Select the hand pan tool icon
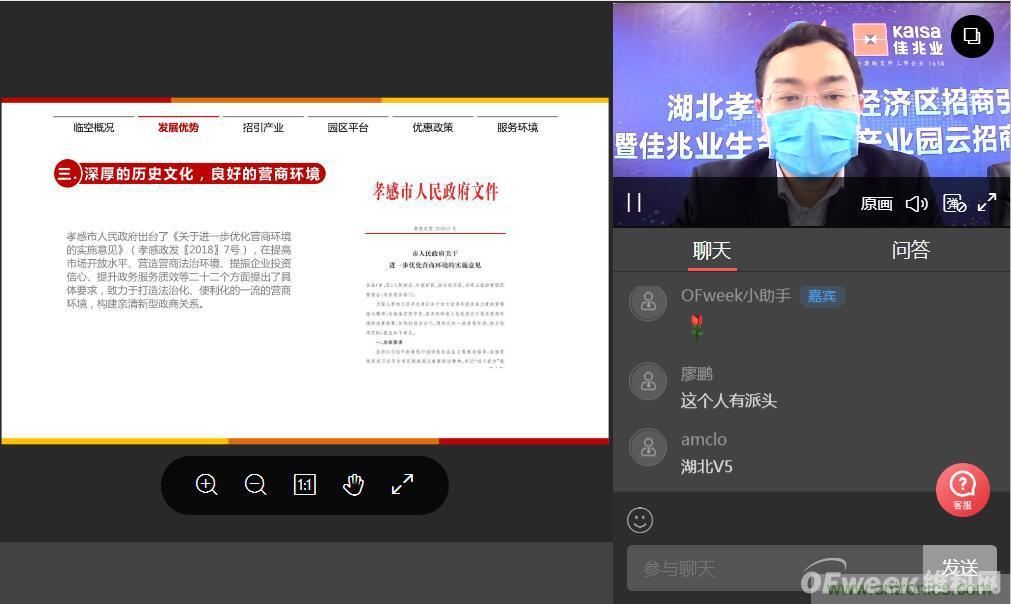The height and width of the screenshot is (604, 1011). tap(354, 485)
